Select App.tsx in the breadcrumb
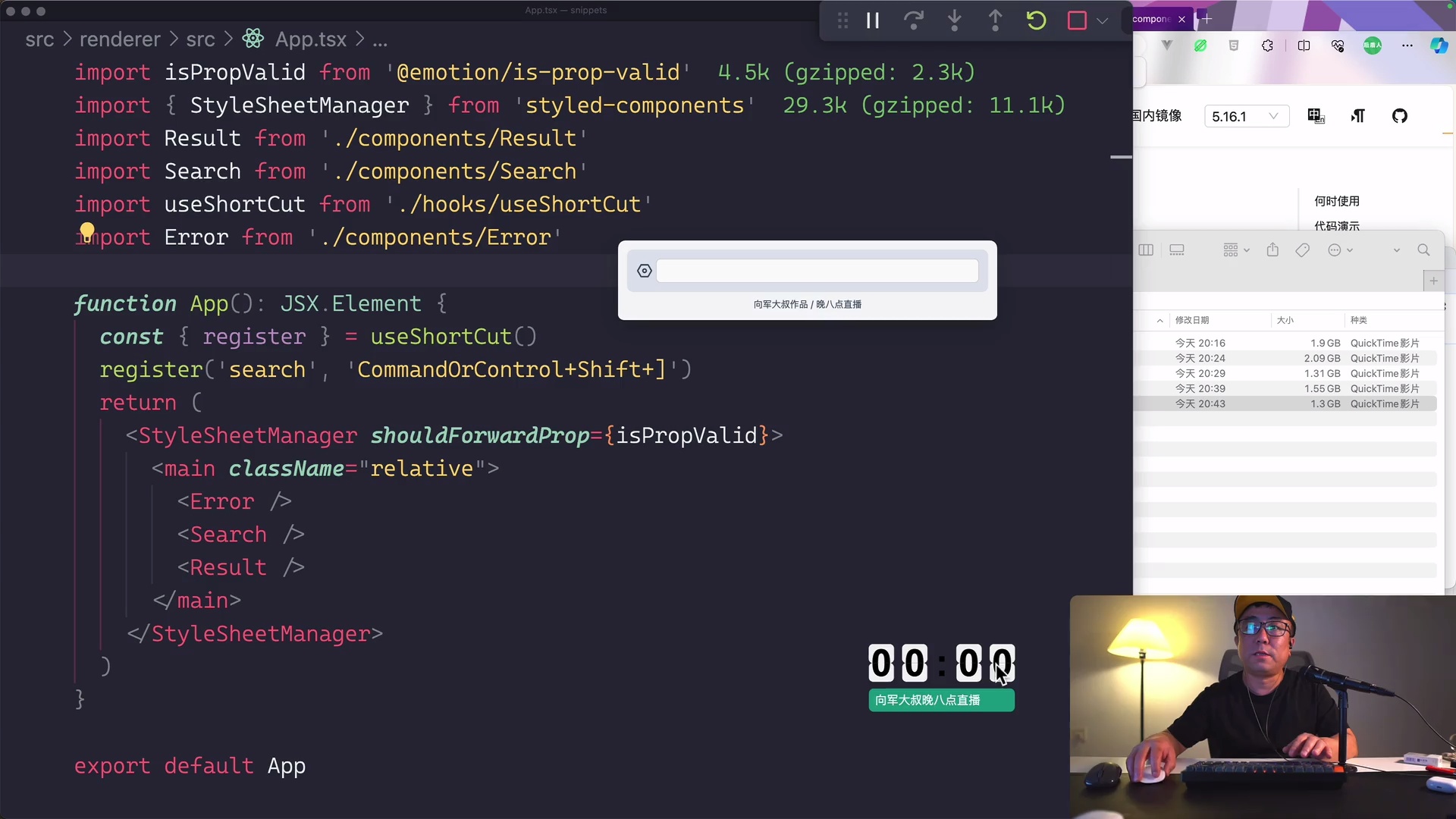The width and height of the screenshot is (1456, 819). coord(309,39)
